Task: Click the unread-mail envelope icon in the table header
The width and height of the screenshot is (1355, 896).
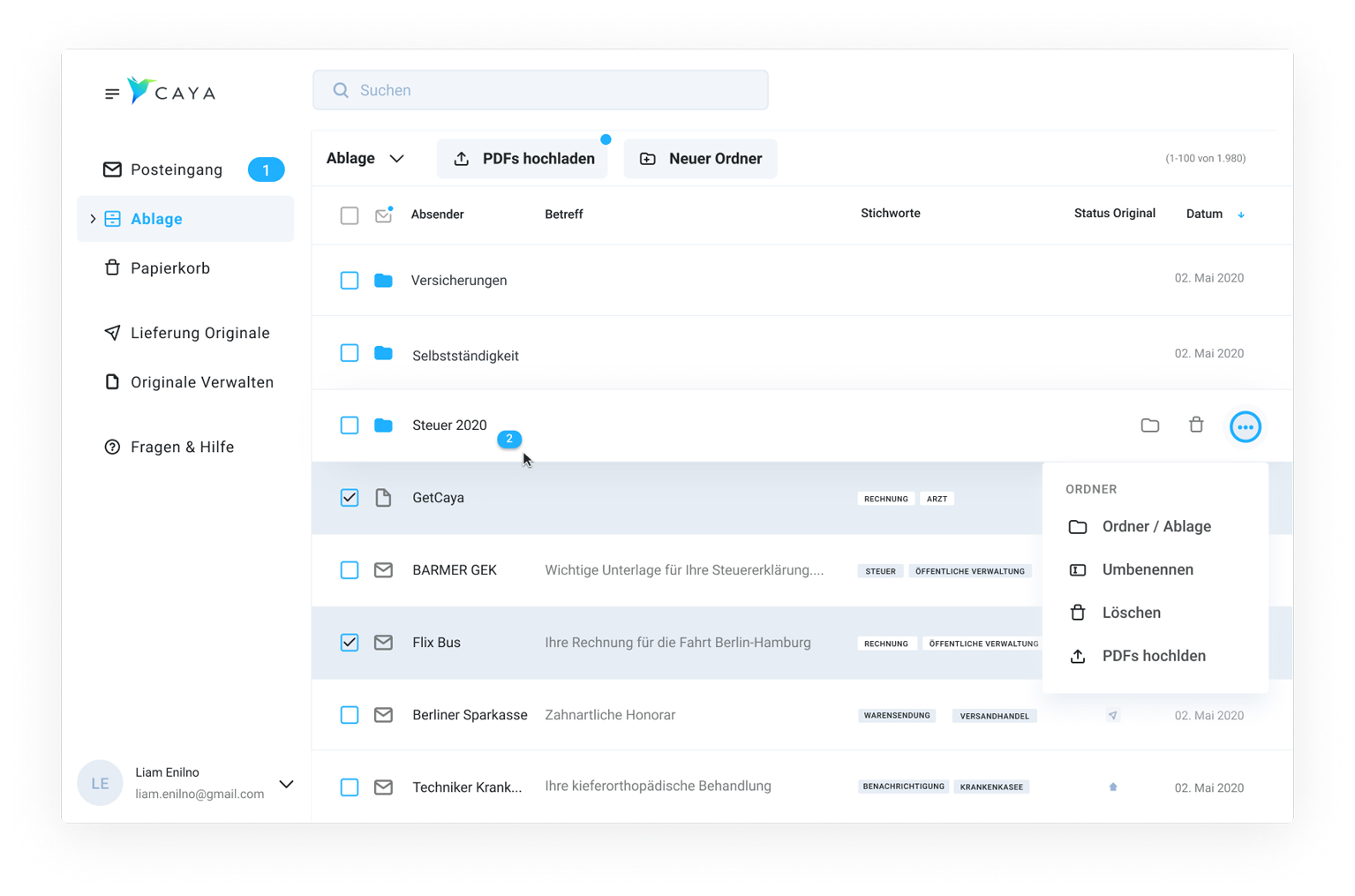Action: pos(384,215)
